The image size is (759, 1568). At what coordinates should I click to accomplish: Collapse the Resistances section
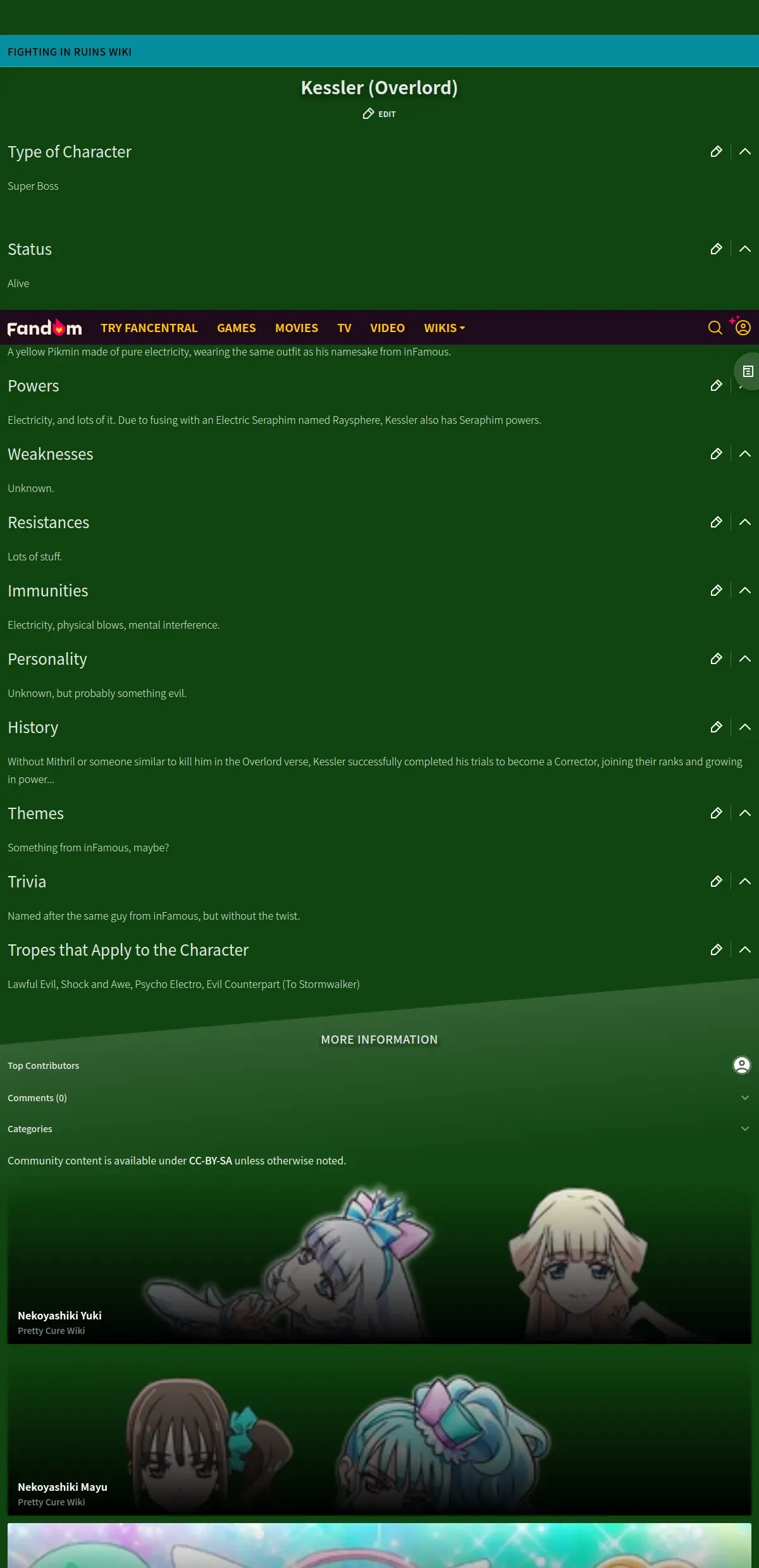coord(745,522)
